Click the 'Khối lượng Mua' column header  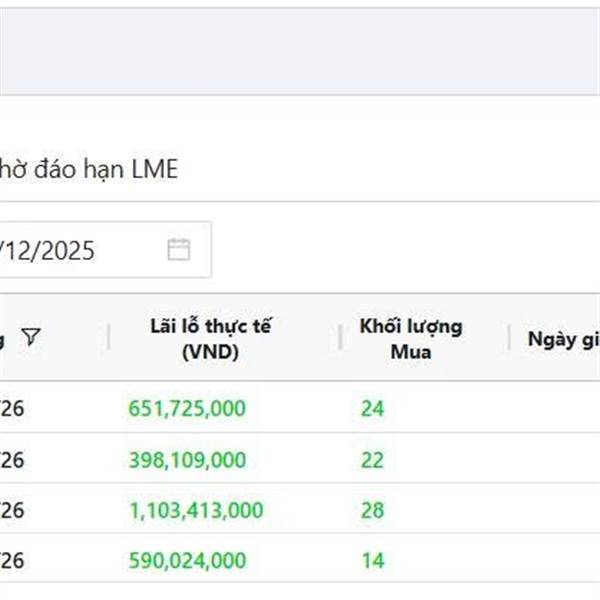pos(410,338)
